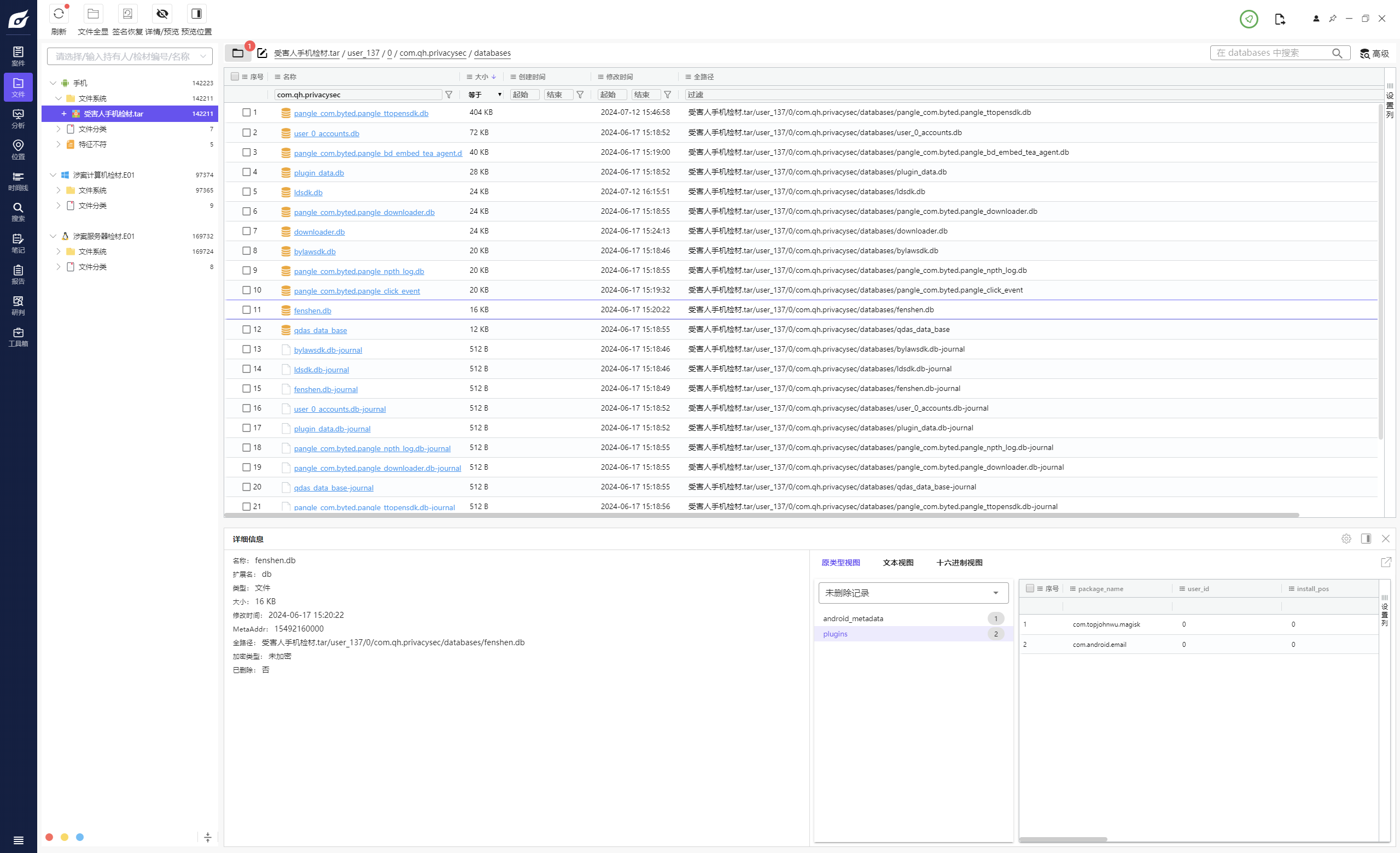Click the export document icon in title bar
Screen dimensions: 1400x853
[1280, 19]
